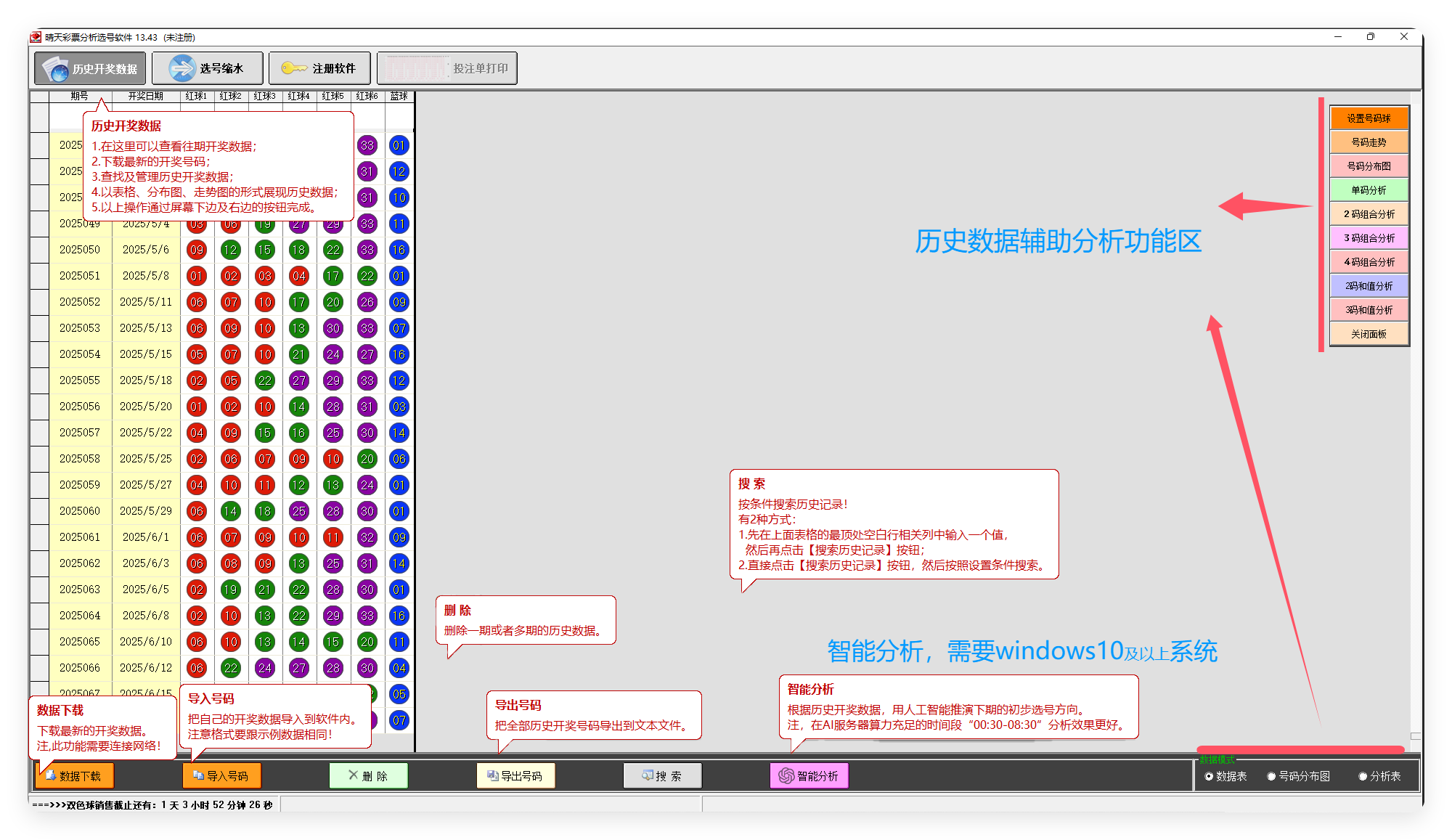Click the 搜索 search button
This screenshot has height=840, width=1452.
(x=662, y=776)
